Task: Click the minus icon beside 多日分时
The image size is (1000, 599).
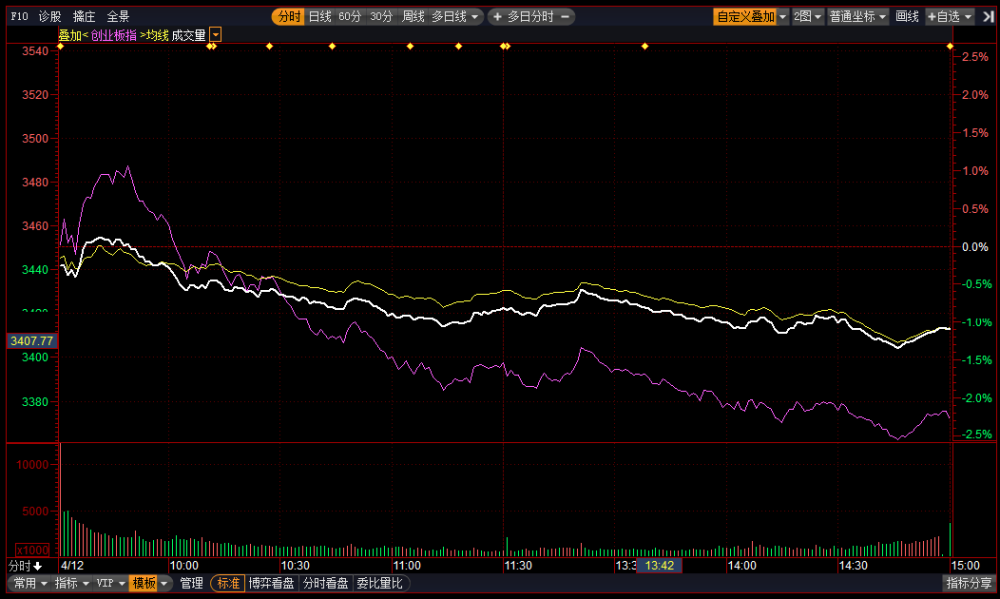Action: coord(565,17)
